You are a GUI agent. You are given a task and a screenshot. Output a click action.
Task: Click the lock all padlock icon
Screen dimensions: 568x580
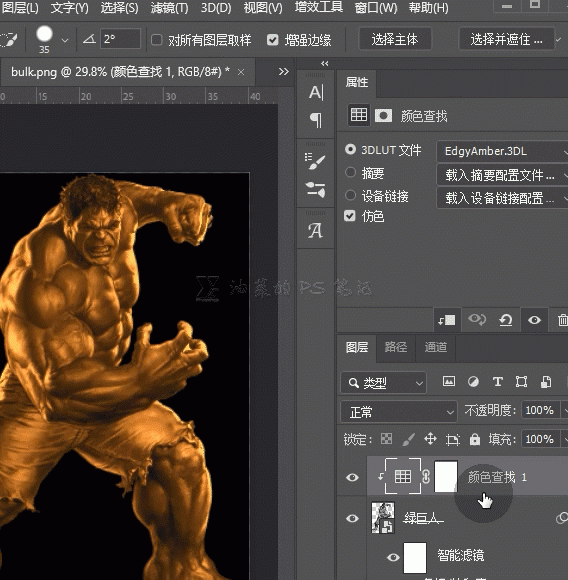click(x=474, y=439)
